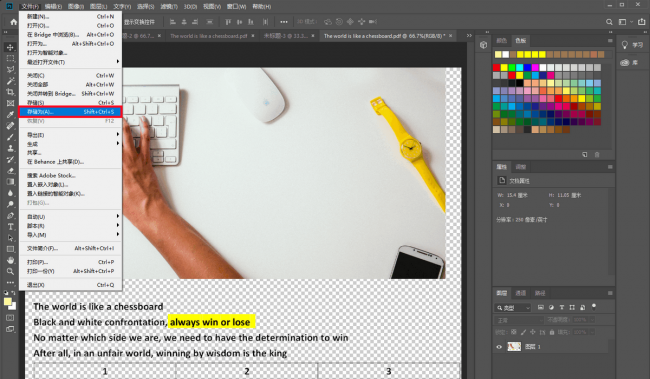Select the Crop tool

10,92
